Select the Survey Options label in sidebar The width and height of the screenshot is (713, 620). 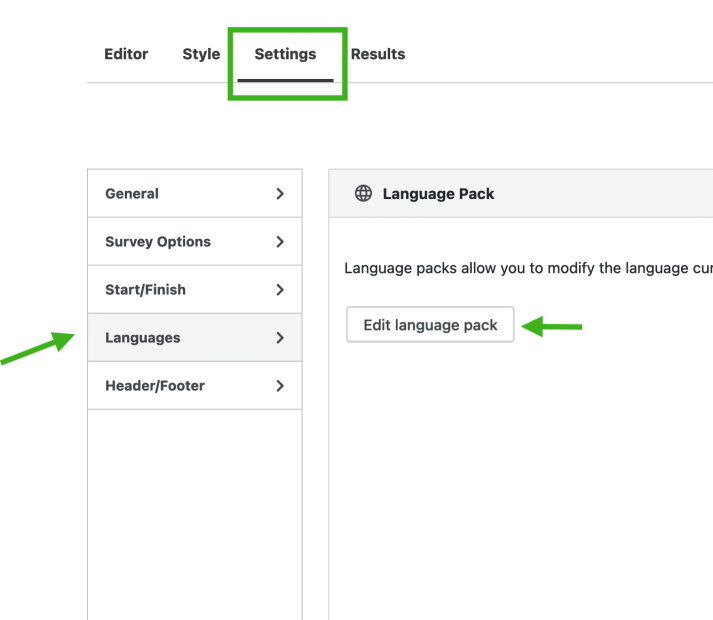pyautogui.click(x=158, y=242)
